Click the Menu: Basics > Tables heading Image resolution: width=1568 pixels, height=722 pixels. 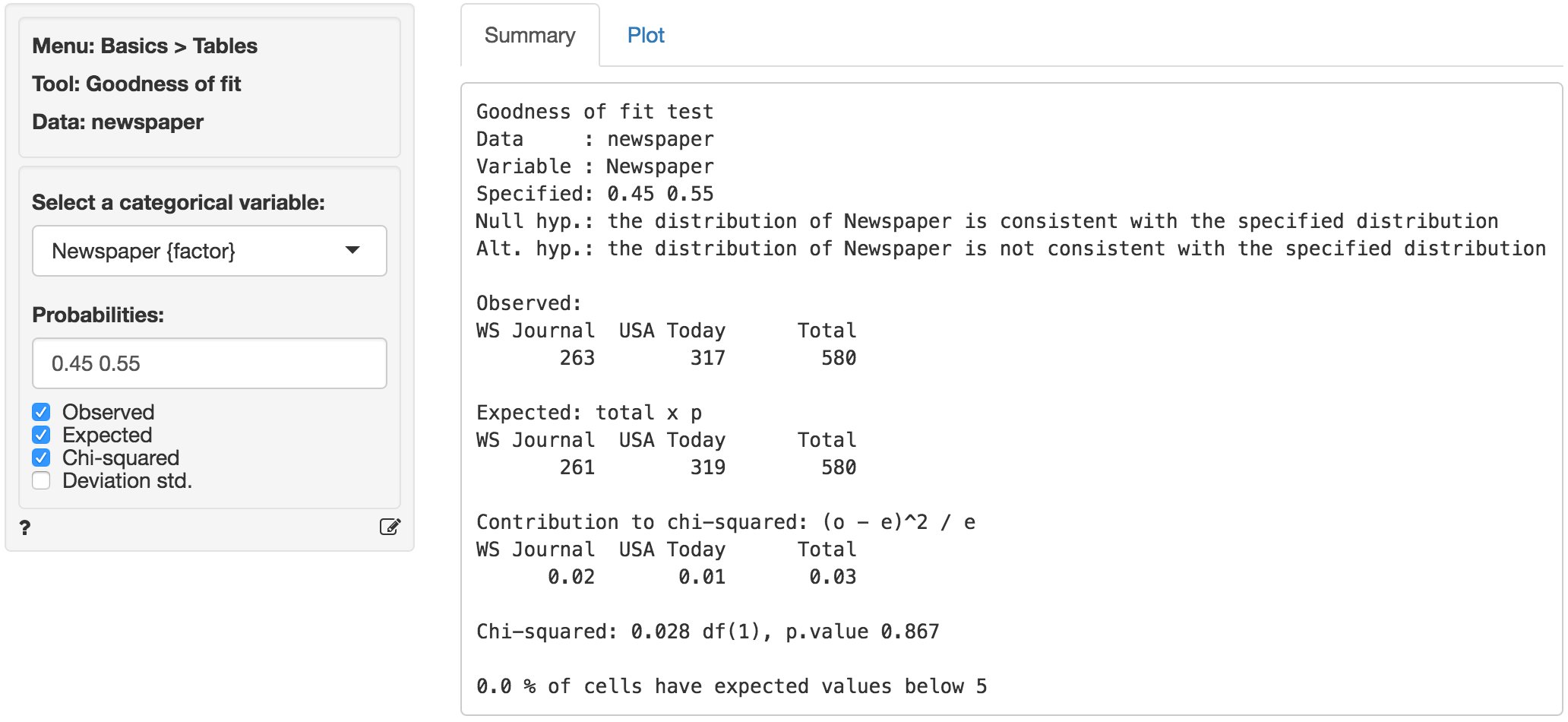(x=144, y=46)
